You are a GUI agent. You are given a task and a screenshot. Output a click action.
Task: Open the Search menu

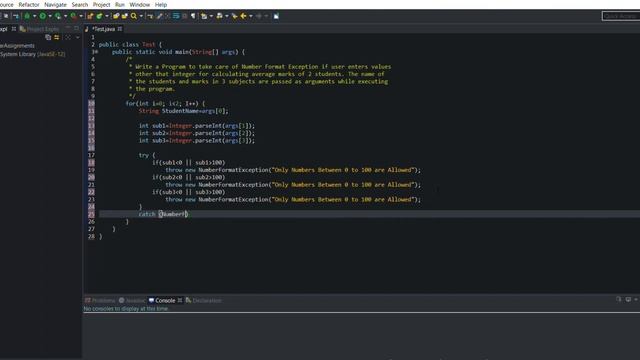click(x=80, y=4)
